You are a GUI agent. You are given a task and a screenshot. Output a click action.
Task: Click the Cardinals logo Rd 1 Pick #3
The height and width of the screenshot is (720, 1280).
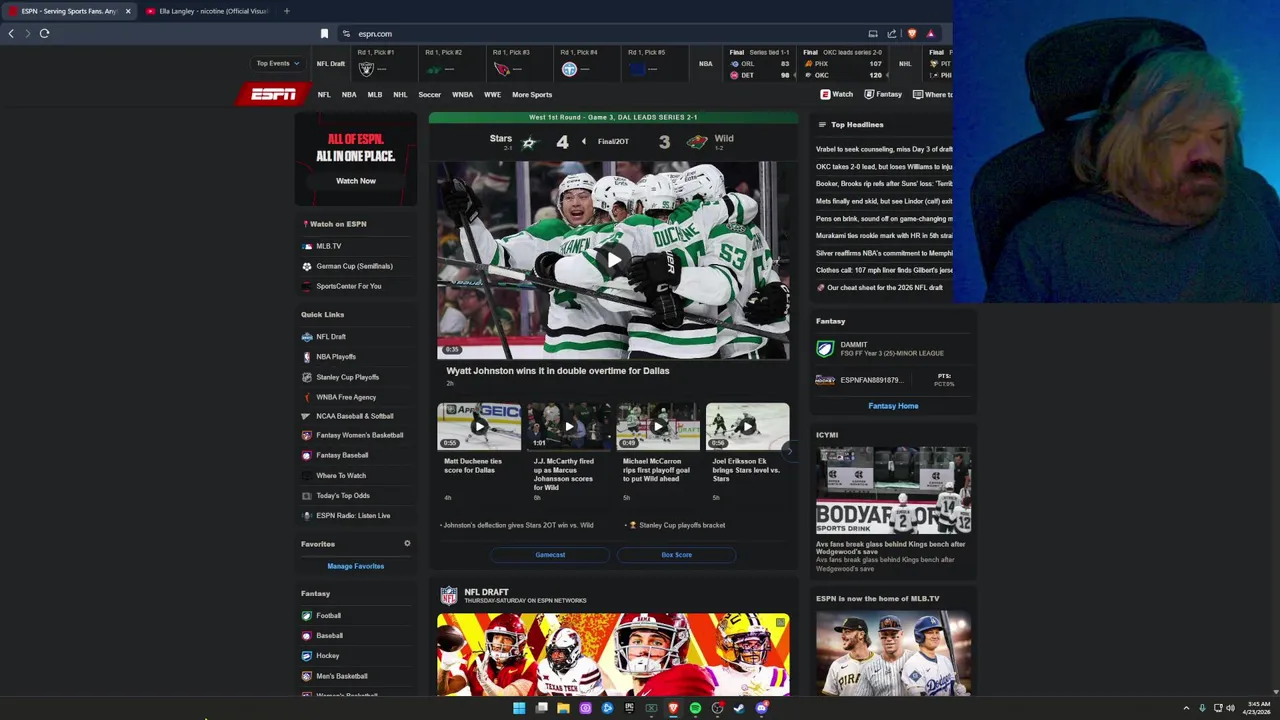tap(502, 69)
